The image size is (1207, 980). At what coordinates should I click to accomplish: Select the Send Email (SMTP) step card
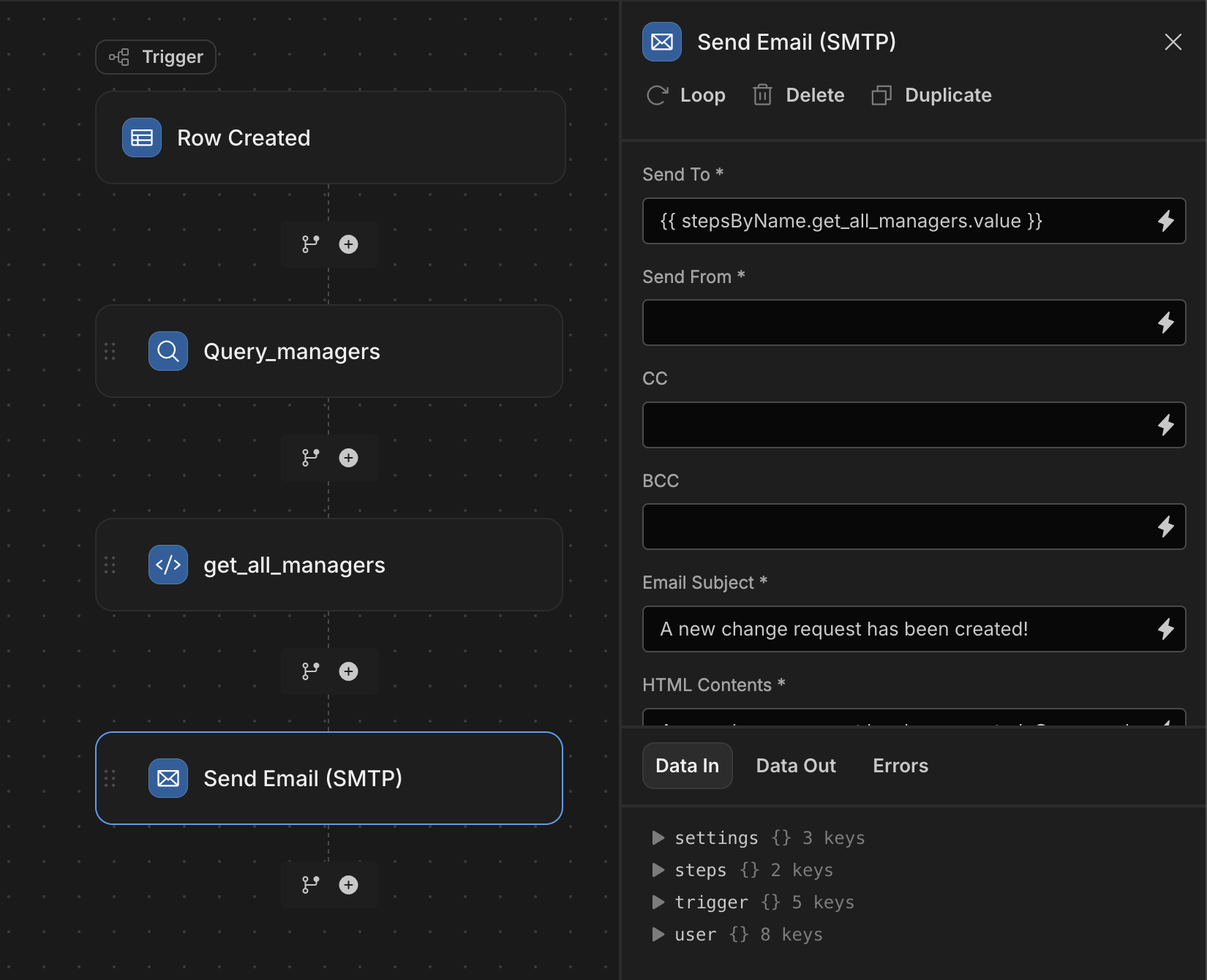(329, 778)
